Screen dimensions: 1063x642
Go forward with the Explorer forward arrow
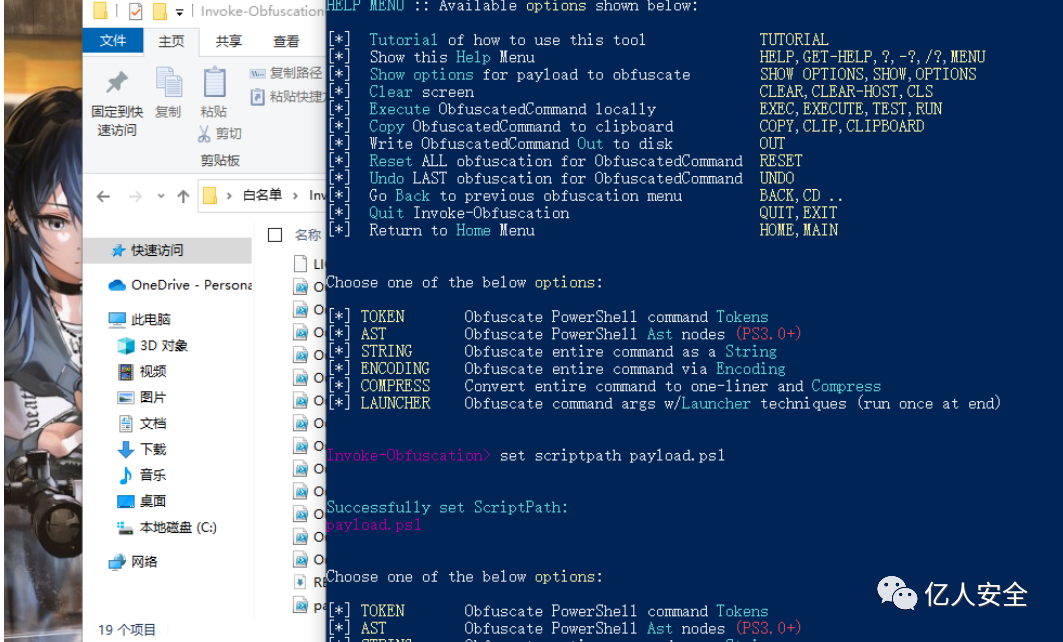point(136,197)
